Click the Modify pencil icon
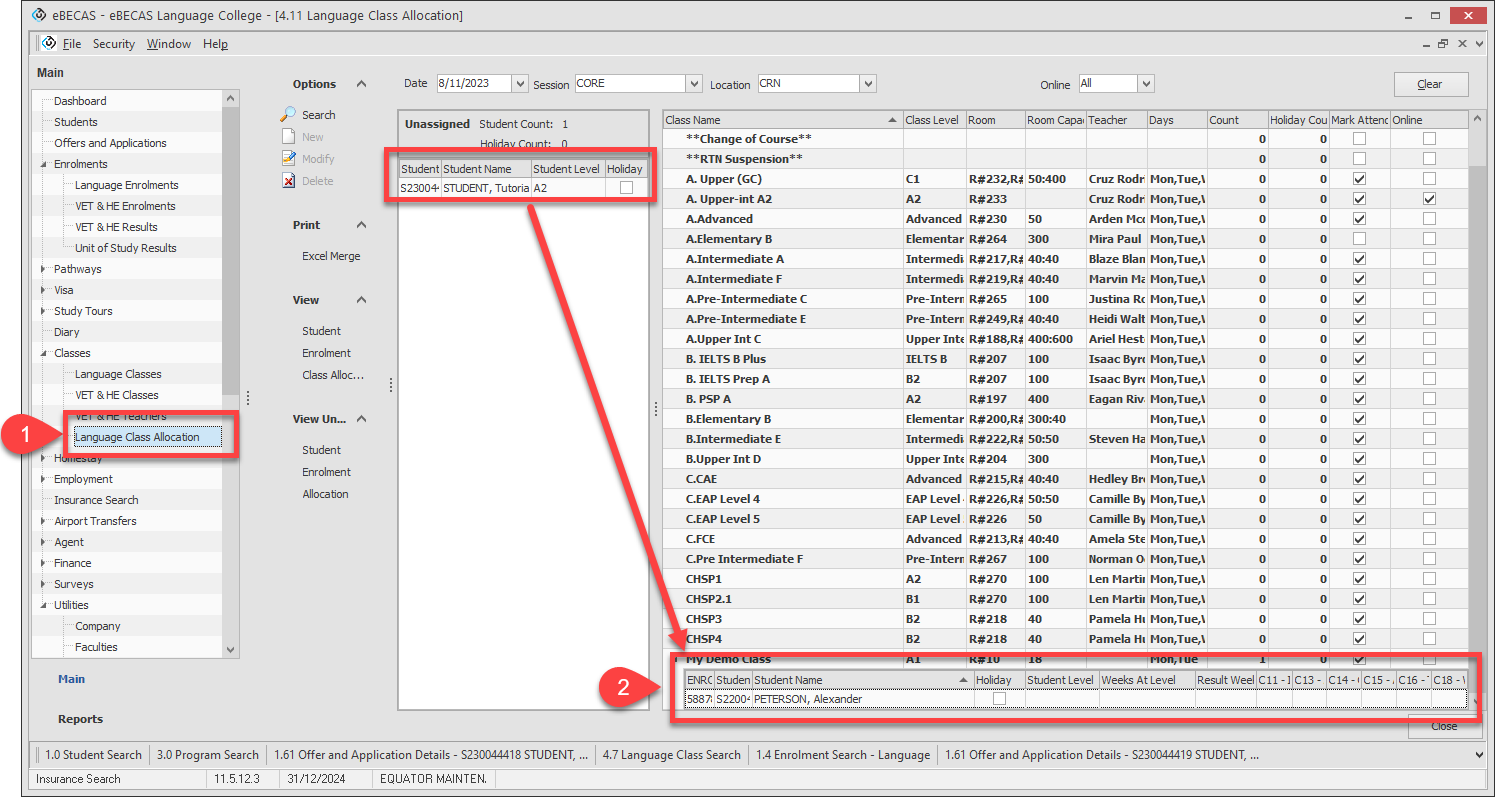1495x797 pixels. [288, 159]
